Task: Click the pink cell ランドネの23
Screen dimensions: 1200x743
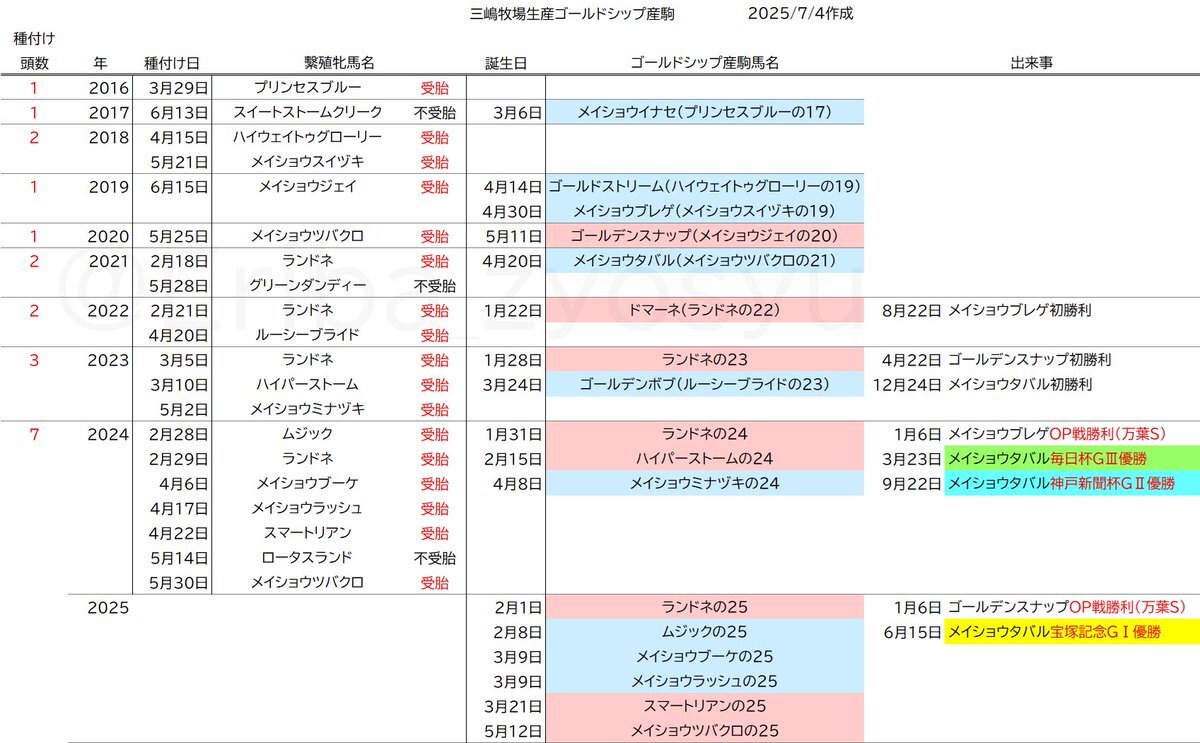Action: pyautogui.click(x=704, y=360)
